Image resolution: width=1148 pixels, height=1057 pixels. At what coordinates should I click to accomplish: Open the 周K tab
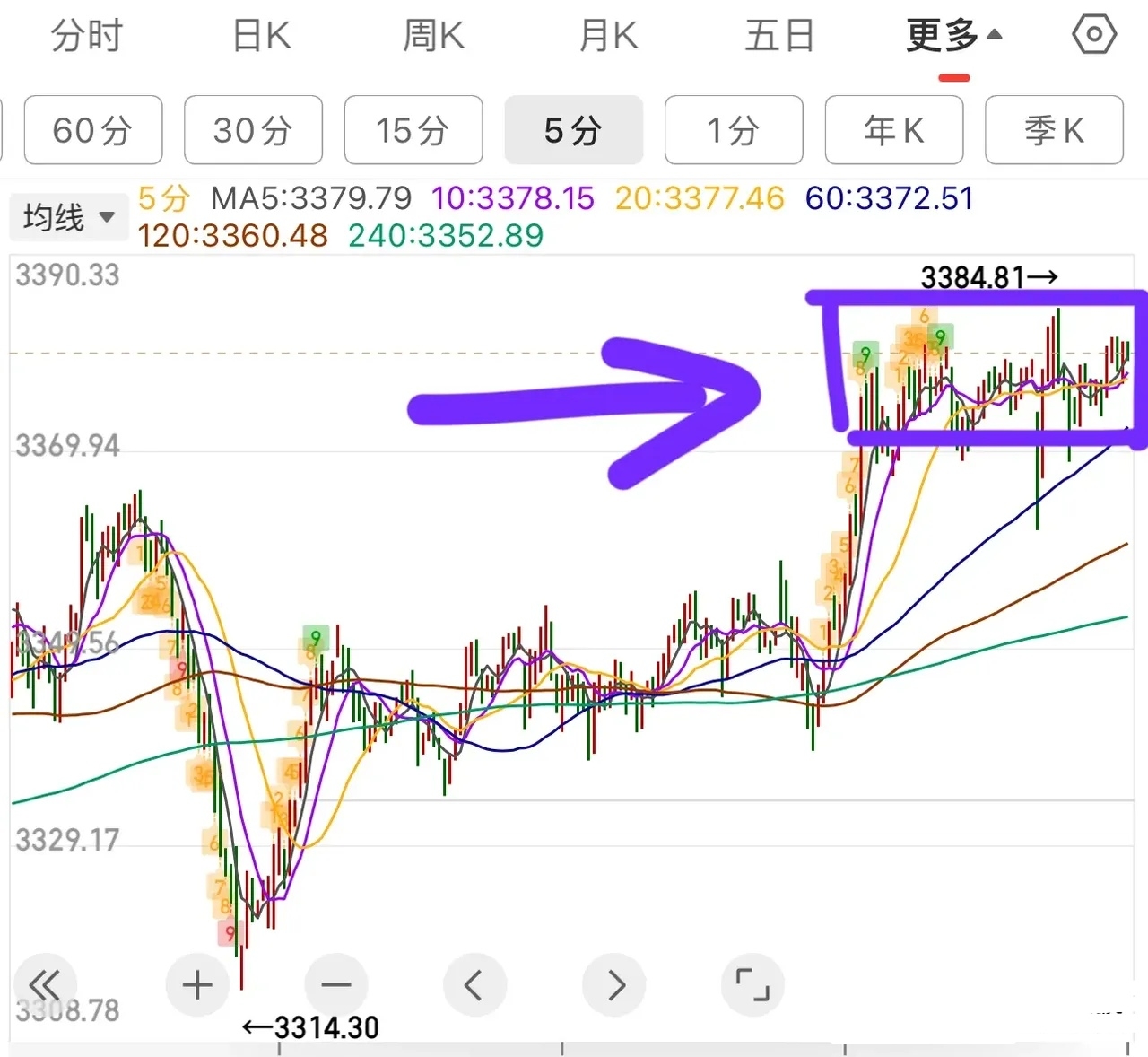point(433,36)
